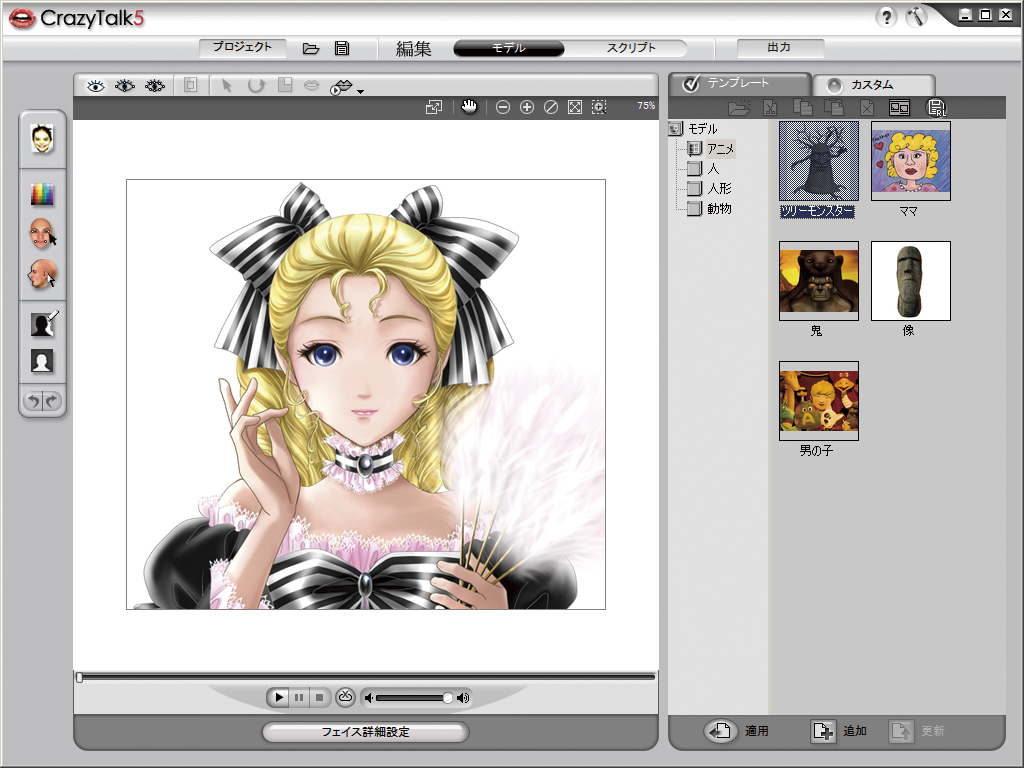Click the undo arrow button

pos(33,400)
